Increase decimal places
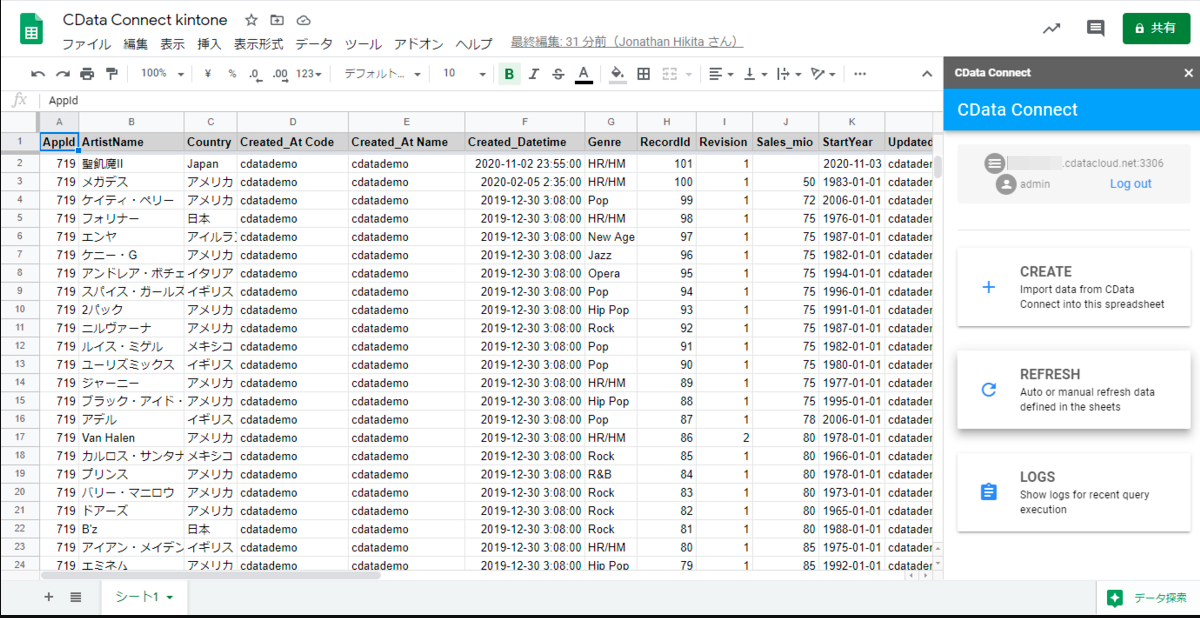 [x=280, y=74]
